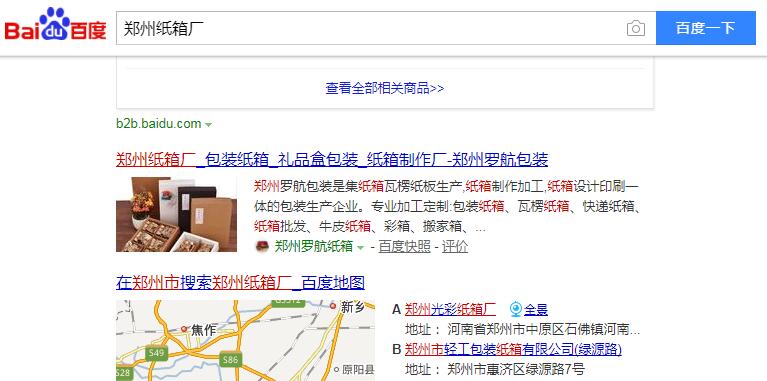Screen dimensions: 767x381
Task: Open 全景 panorama link
Action: tap(536, 309)
